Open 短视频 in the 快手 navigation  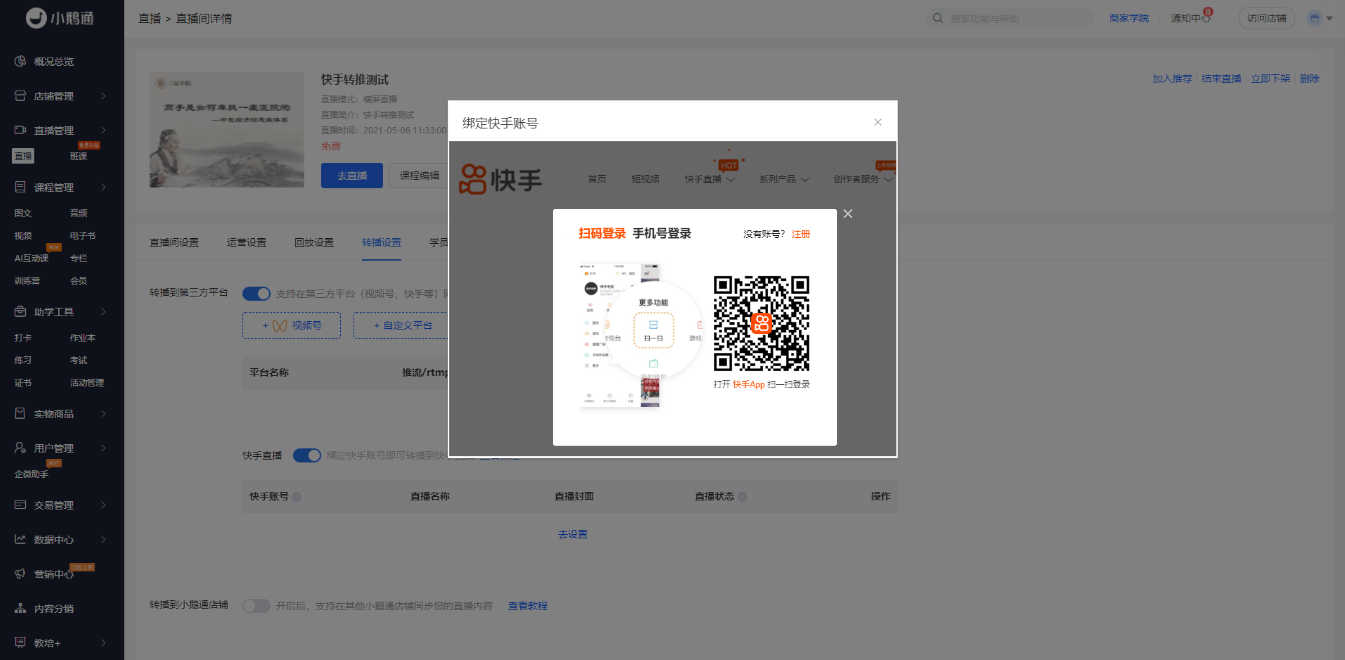click(645, 179)
